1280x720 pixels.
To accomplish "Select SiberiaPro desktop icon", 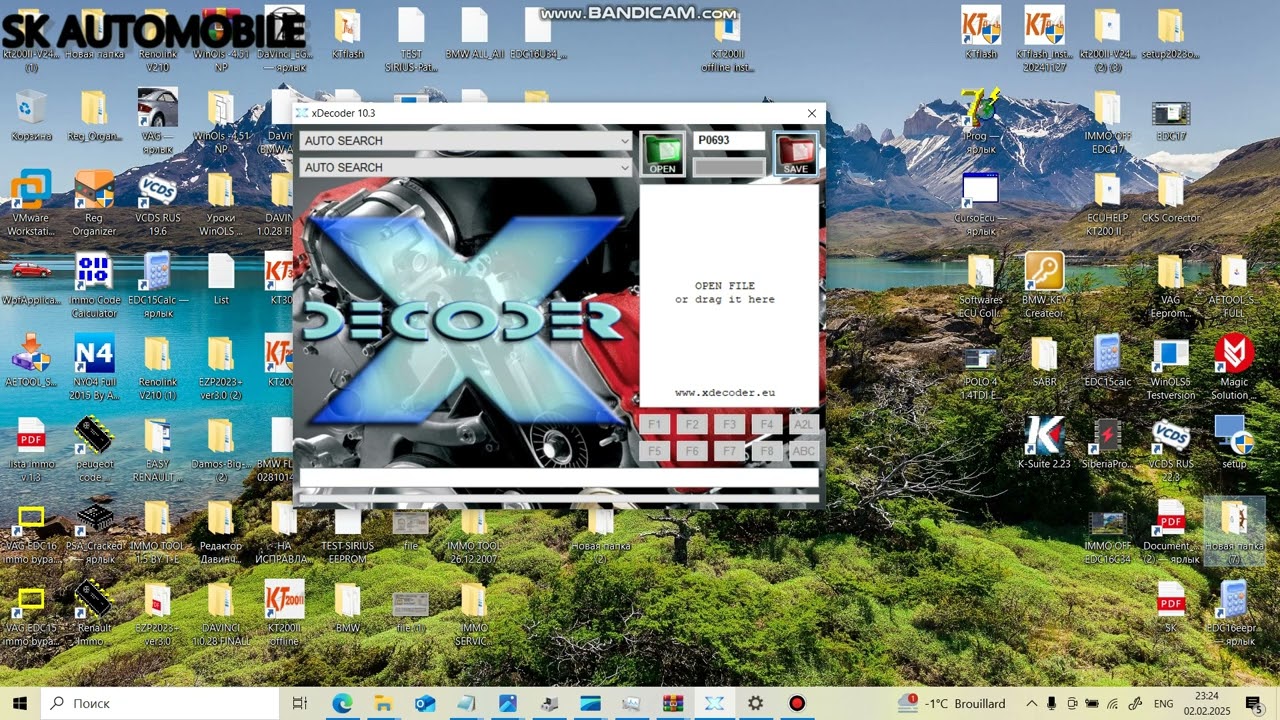I will [x=1106, y=444].
